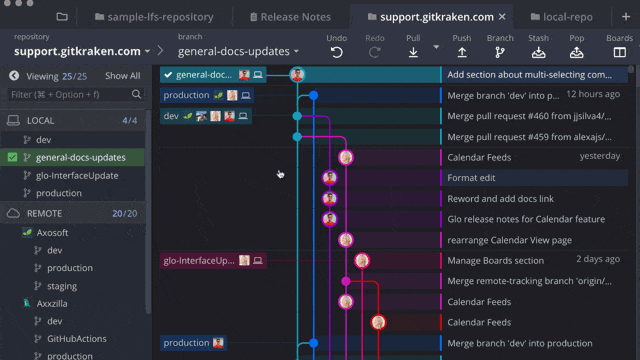Open the repository folder icon tab
640x360 pixels.
(x=62, y=17)
